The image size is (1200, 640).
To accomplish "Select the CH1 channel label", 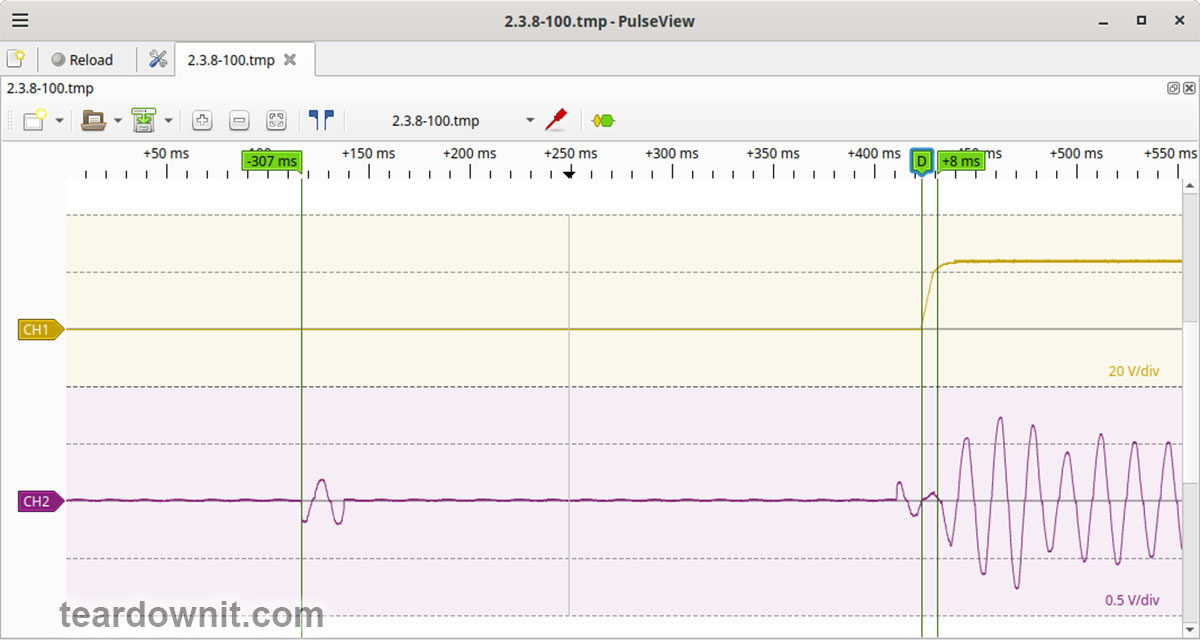I will tap(40, 329).
